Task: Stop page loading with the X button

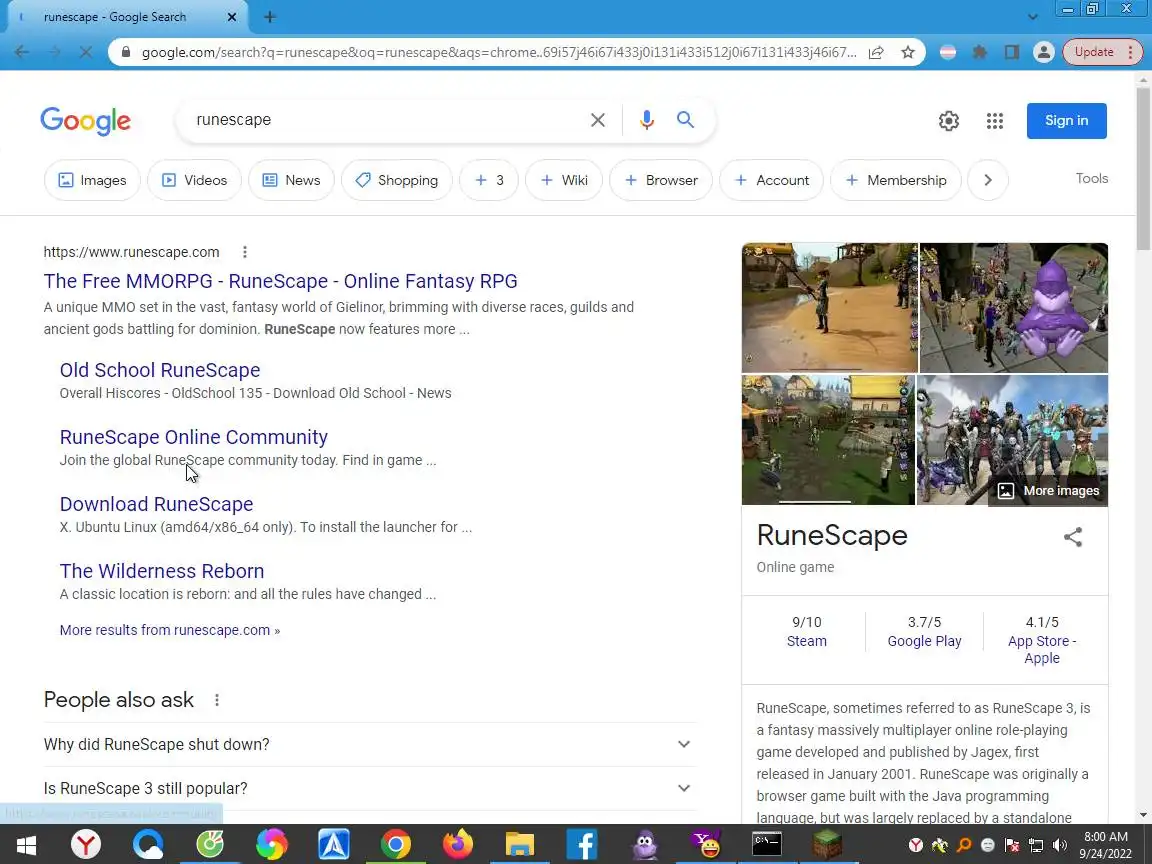Action: point(85,52)
